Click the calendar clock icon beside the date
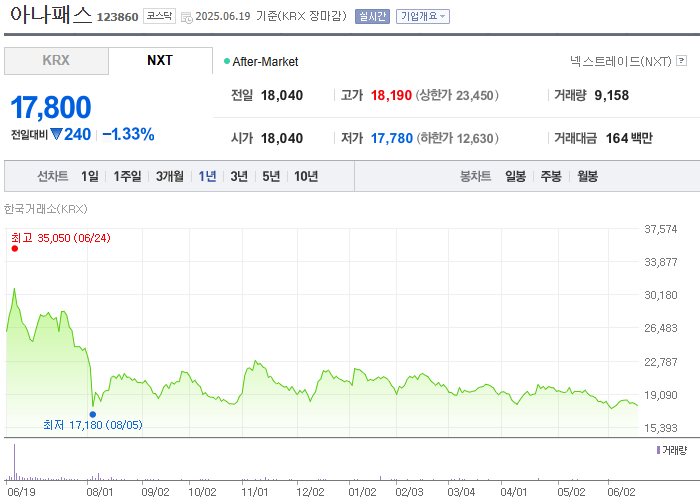Image resolution: width=700 pixels, height=499 pixels. click(187, 18)
